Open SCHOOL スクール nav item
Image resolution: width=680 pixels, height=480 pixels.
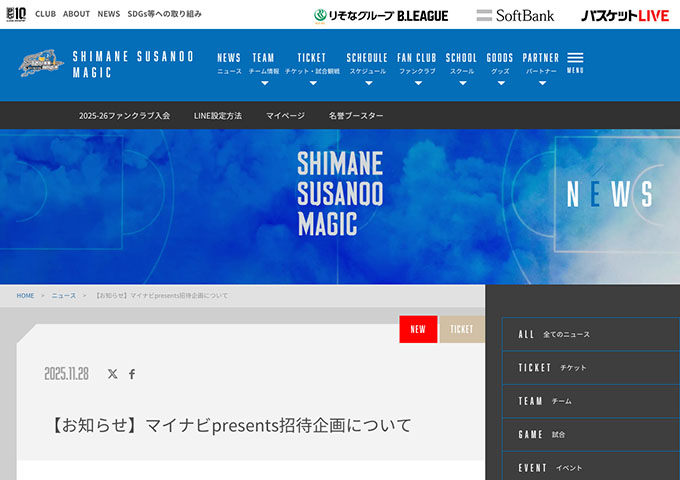coord(461,63)
